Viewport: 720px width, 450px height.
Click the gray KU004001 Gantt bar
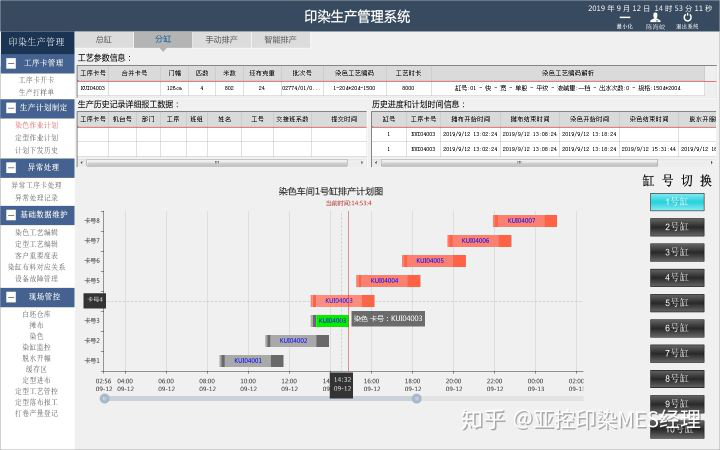(252, 361)
